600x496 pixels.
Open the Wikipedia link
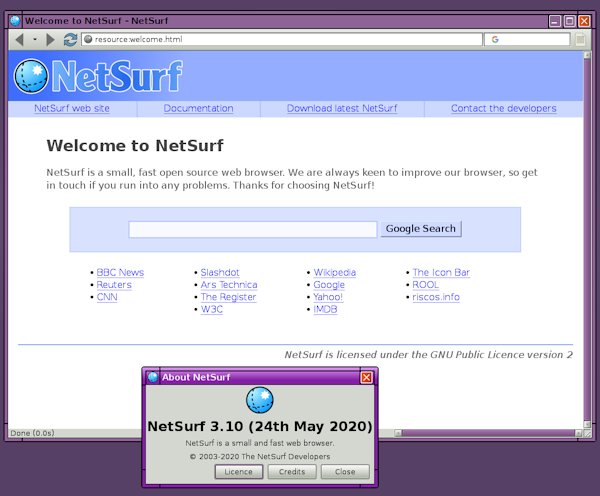(335, 272)
